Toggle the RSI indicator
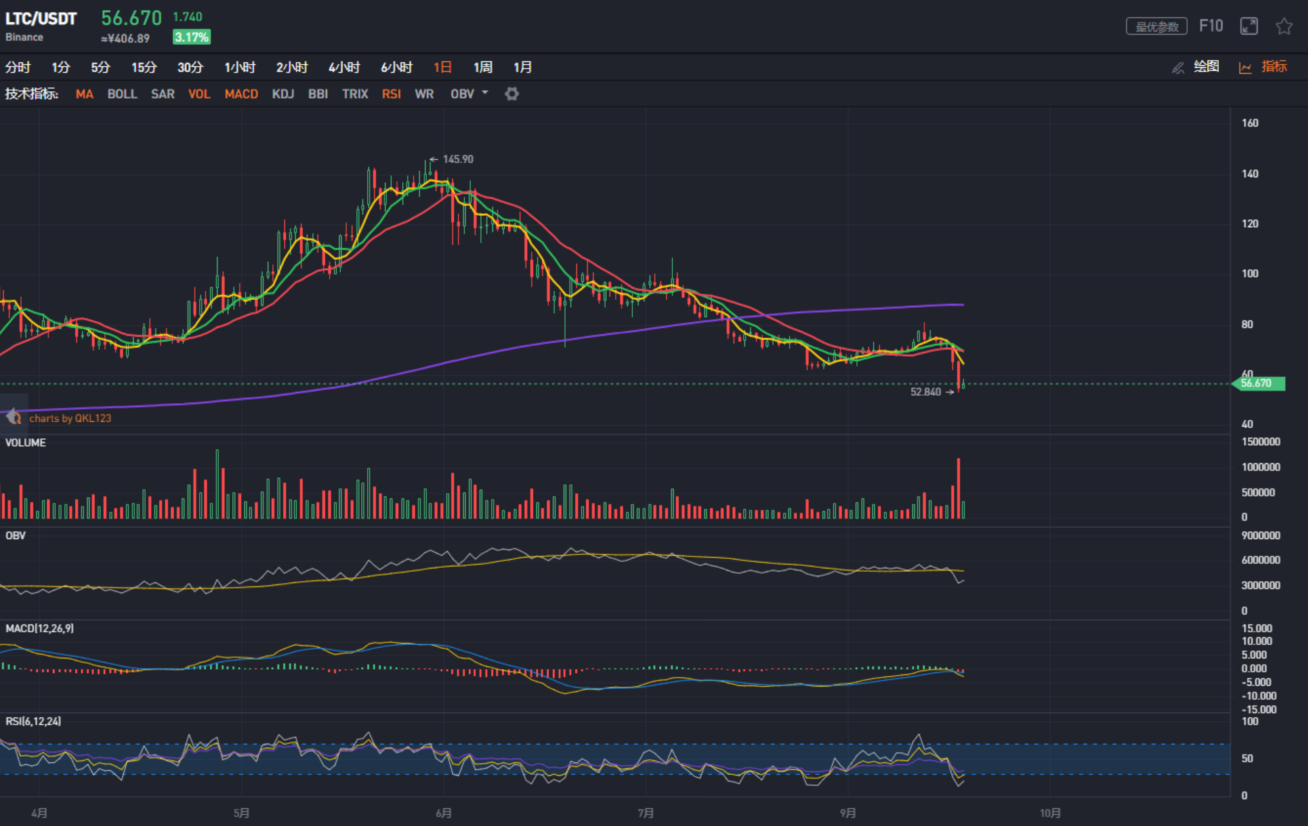The height and width of the screenshot is (826, 1308). click(391, 94)
